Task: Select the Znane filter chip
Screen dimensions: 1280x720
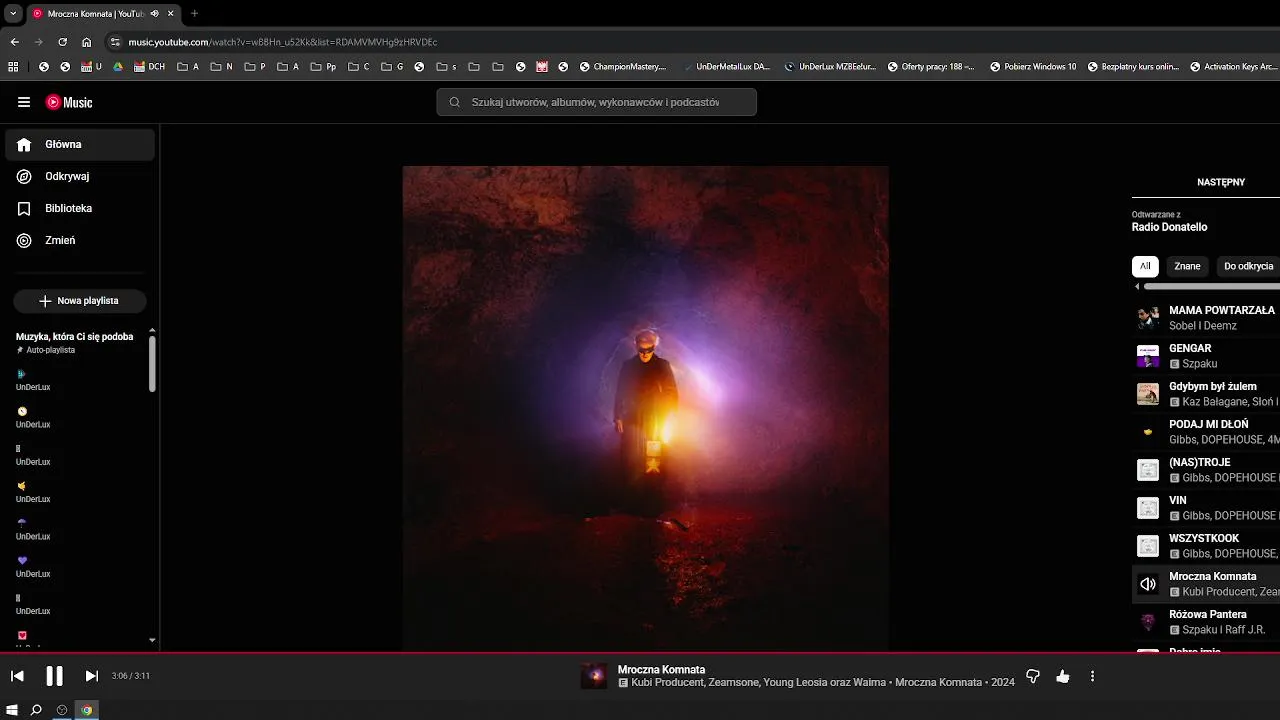Action: tap(1187, 266)
